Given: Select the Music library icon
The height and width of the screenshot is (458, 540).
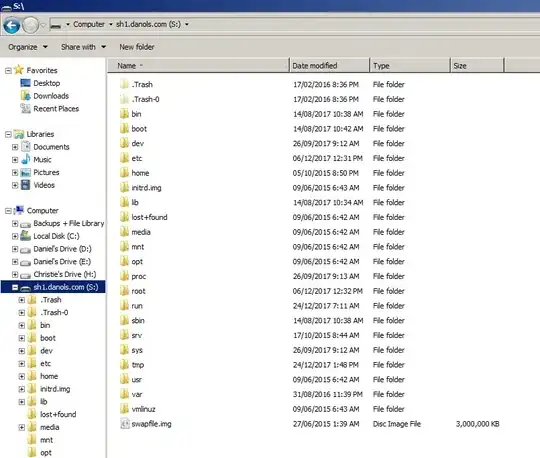Looking at the screenshot, I should pos(26,159).
